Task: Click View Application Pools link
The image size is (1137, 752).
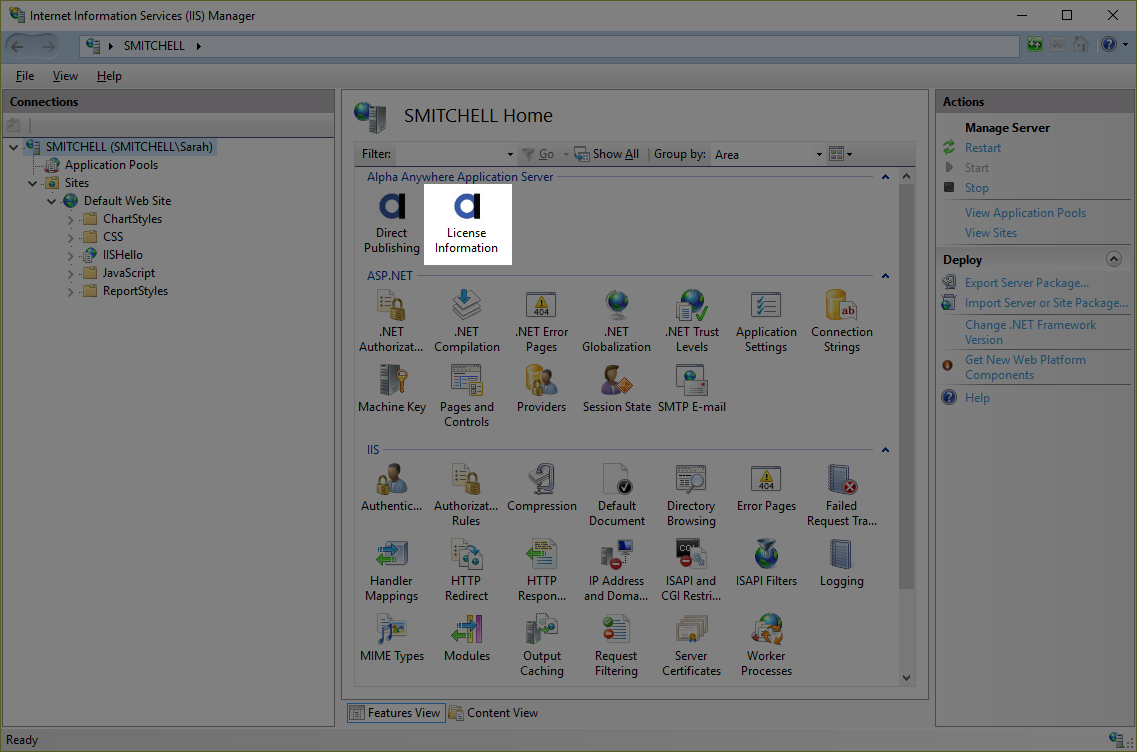Action: point(1025,213)
